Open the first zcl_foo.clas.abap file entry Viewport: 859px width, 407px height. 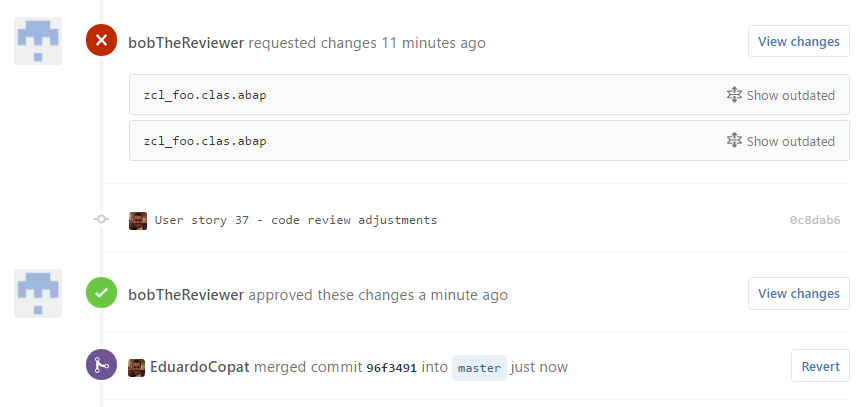point(205,95)
